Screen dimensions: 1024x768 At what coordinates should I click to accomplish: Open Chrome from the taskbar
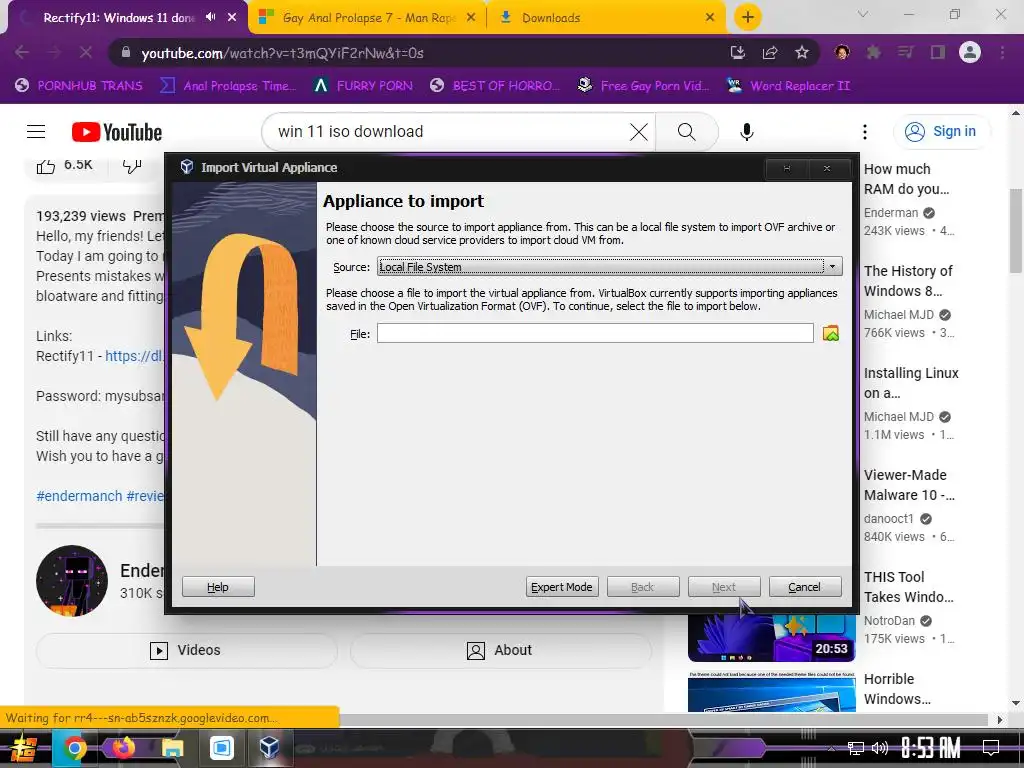(74, 748)
